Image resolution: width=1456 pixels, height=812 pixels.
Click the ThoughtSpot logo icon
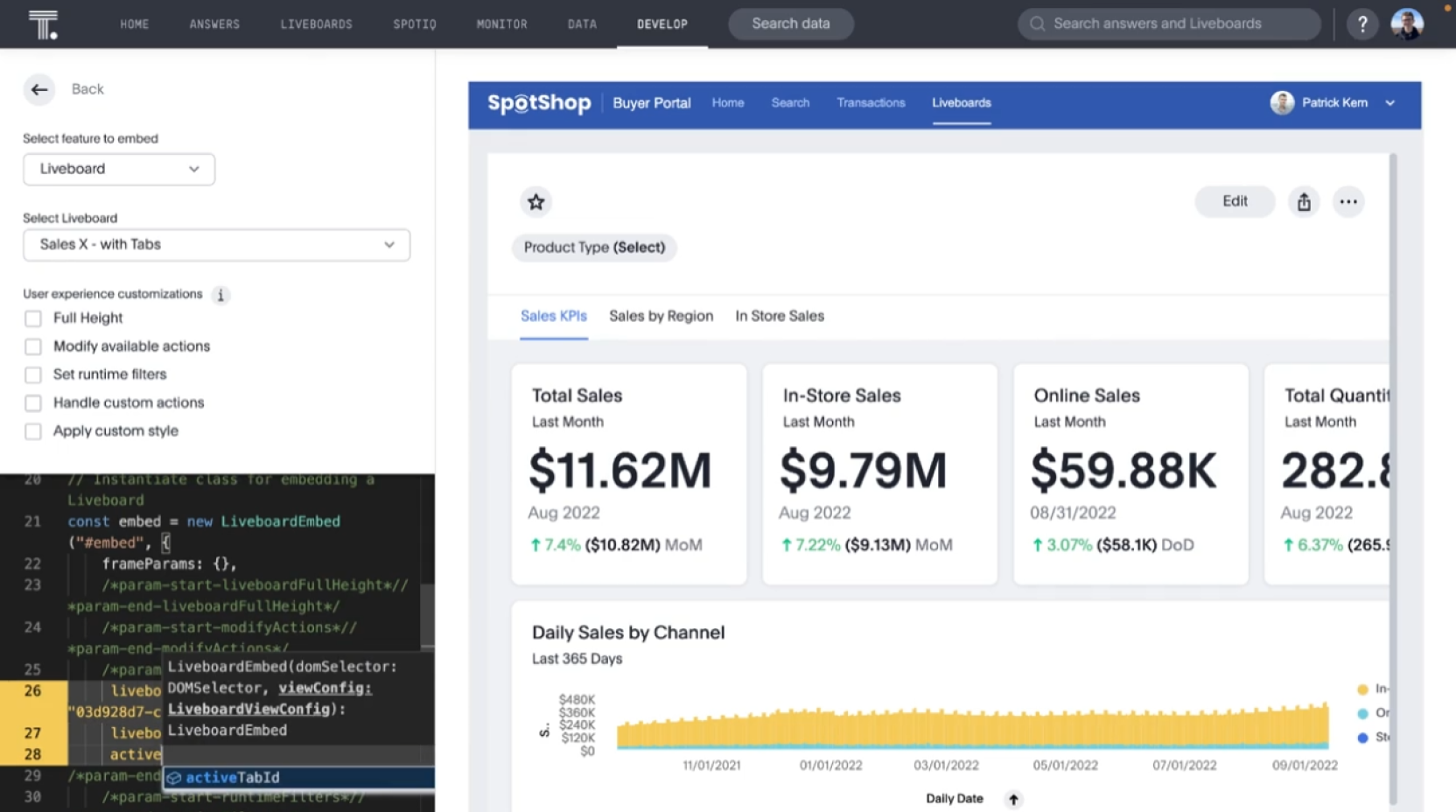pos(43,24)
